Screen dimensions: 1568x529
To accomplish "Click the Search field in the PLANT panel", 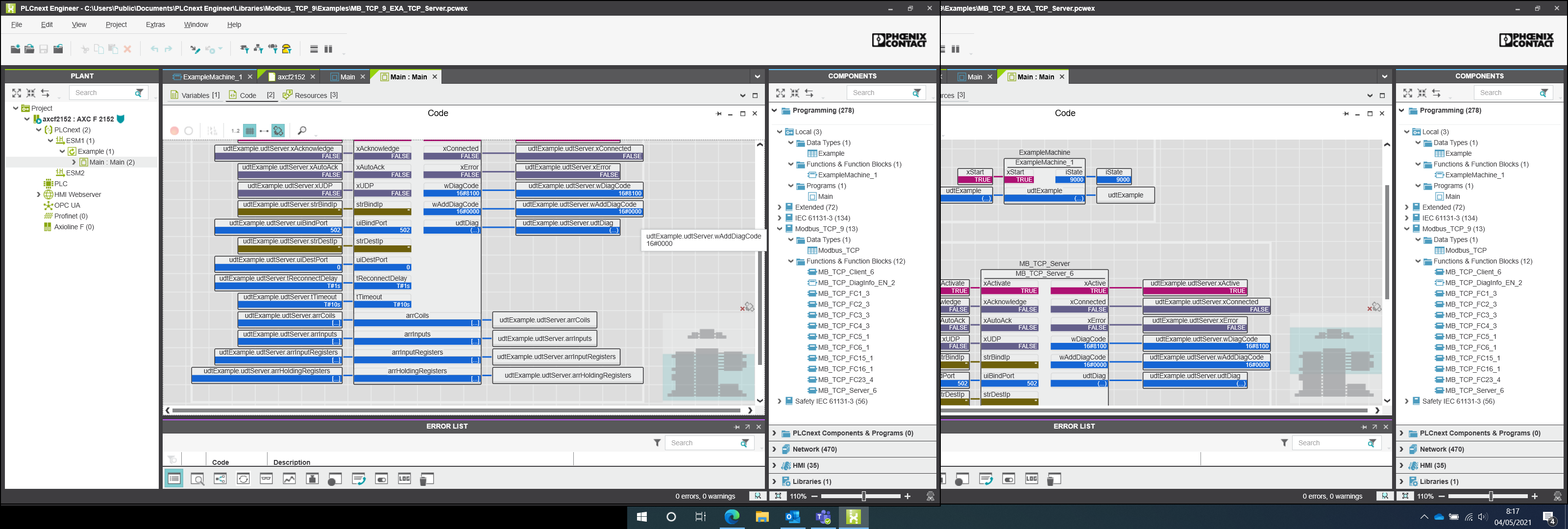I will point(100,93).
